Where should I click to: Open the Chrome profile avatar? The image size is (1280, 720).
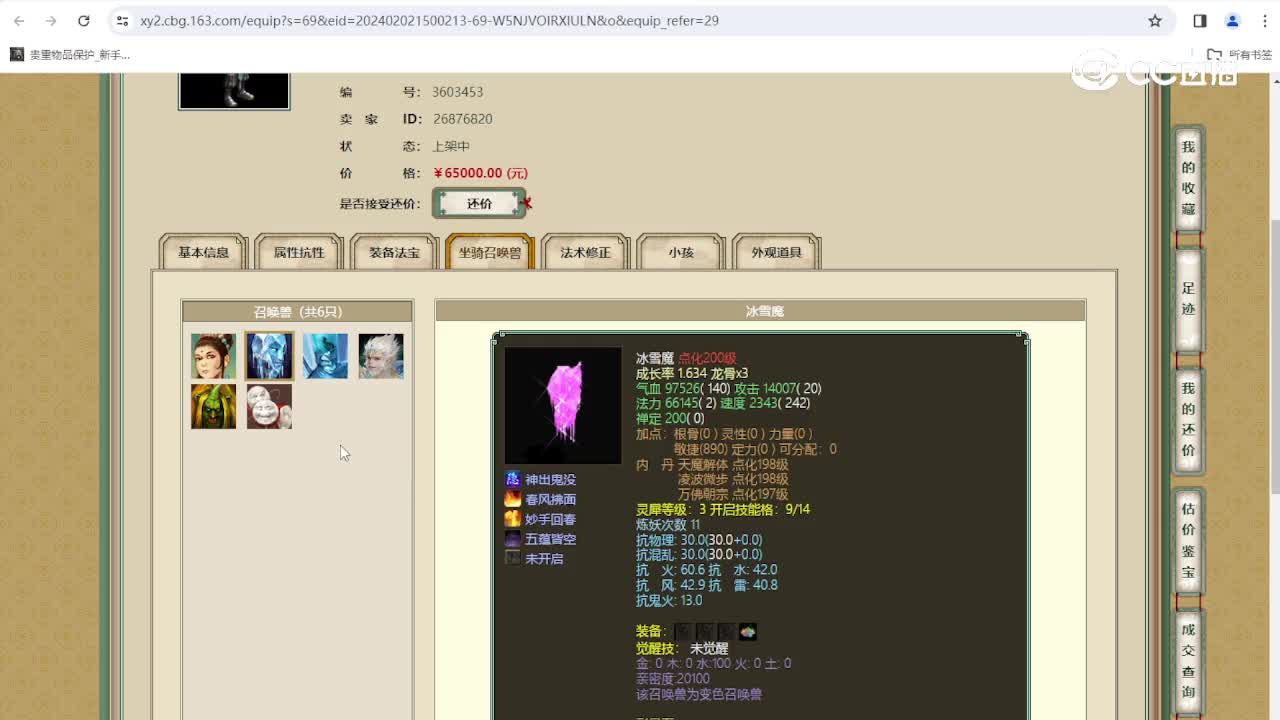click(x=1232, y=20)
